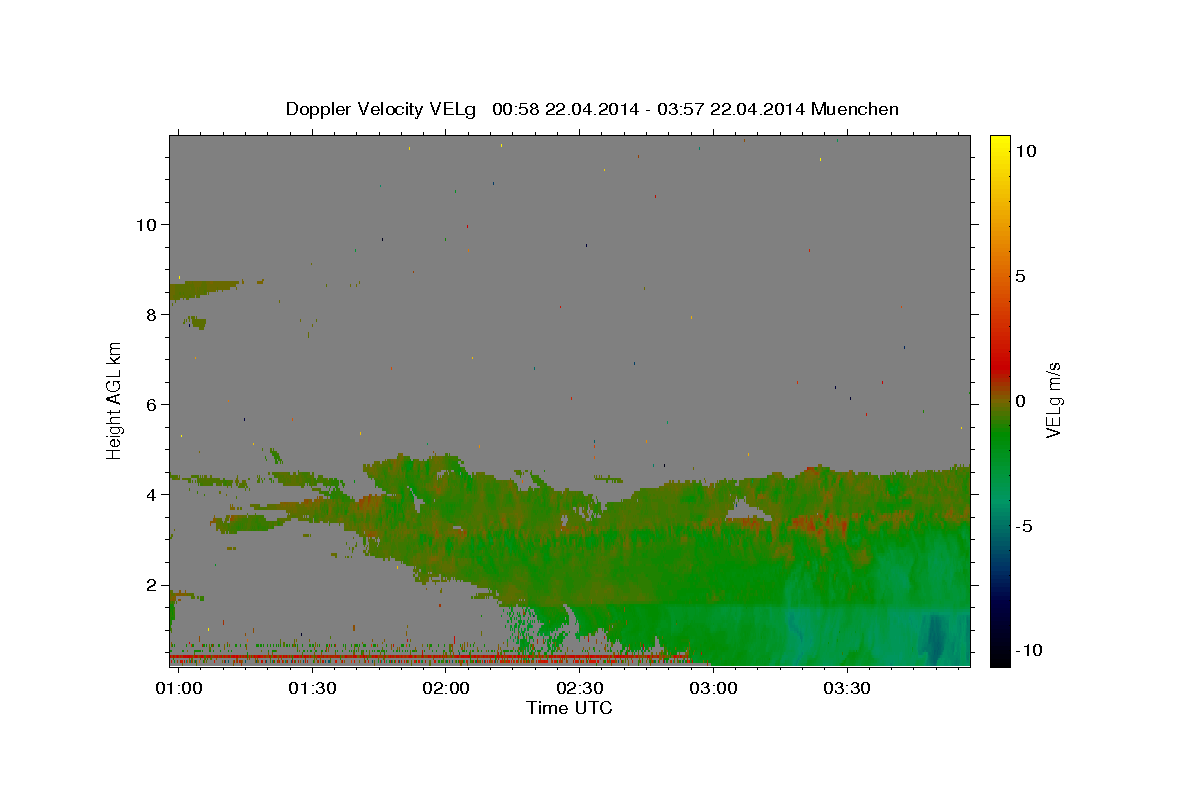The height and width of the screenshot is (800, 1200).
Task: Click the '03:00' time tick label
Action: (x=714, y=689)
